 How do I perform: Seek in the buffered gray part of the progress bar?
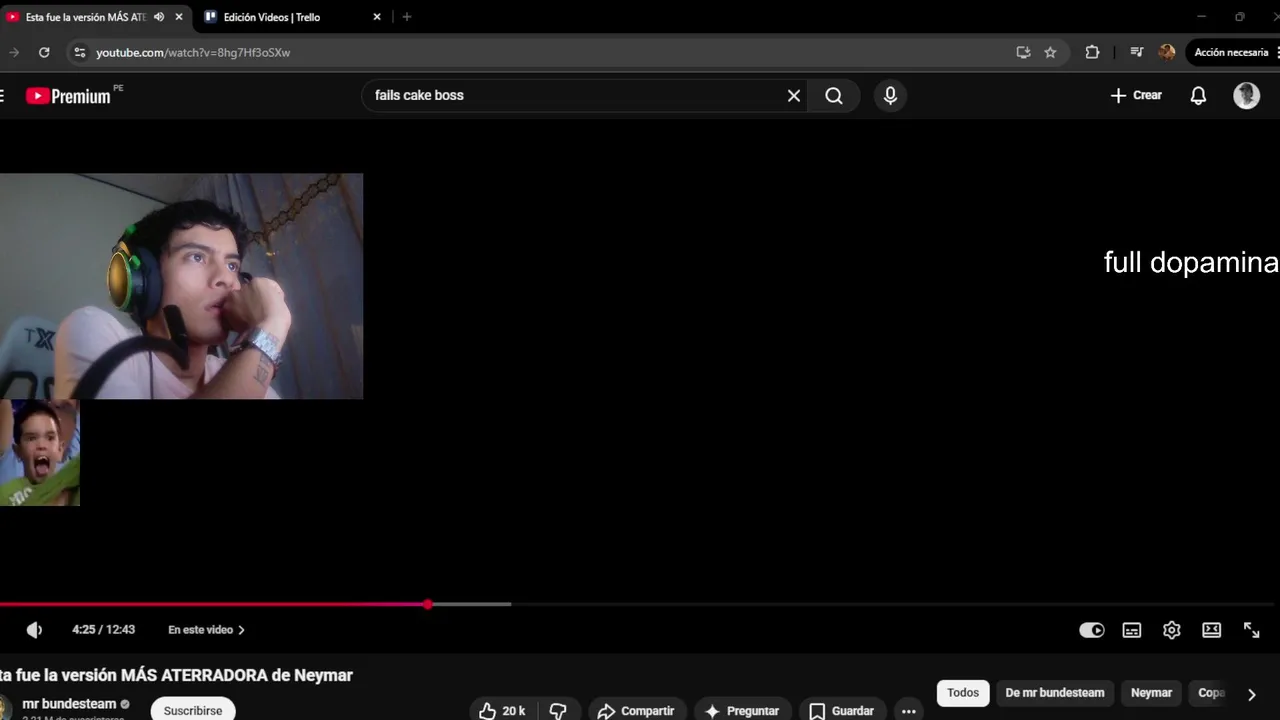click(x=472, y=604)
